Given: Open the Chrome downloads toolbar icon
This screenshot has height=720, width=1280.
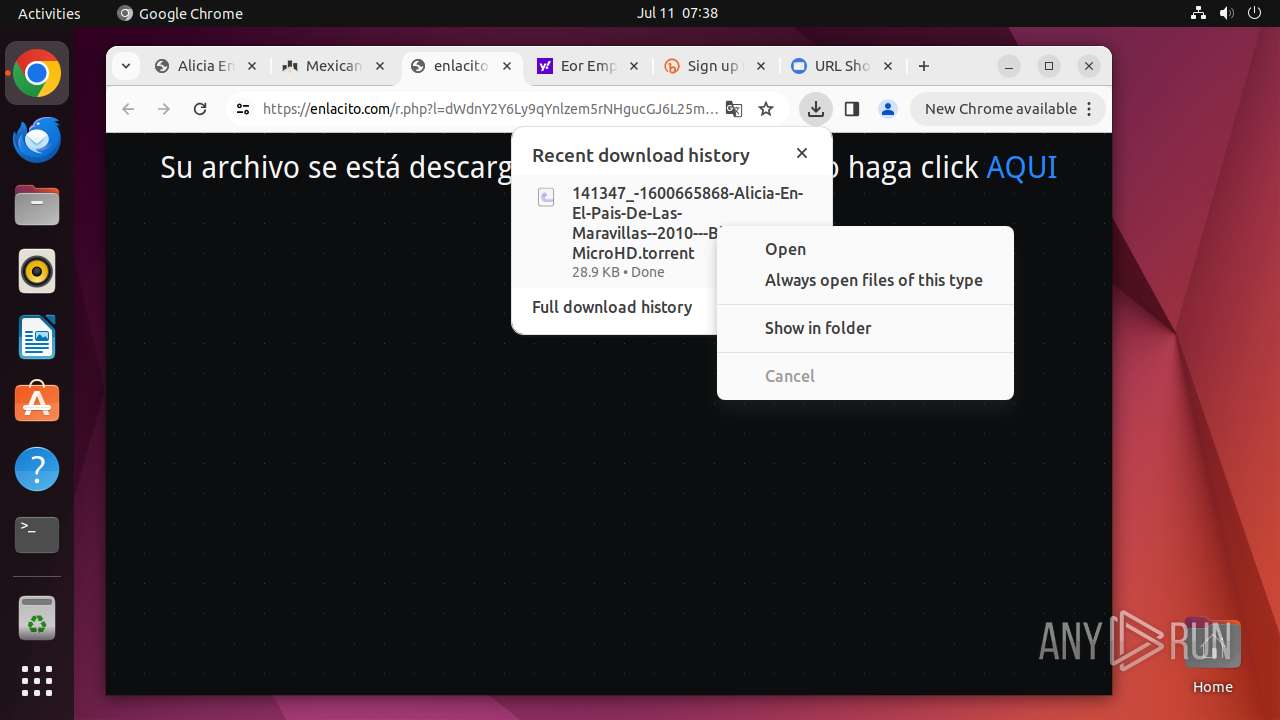Looking at the screenshot, I should point(816,109).
